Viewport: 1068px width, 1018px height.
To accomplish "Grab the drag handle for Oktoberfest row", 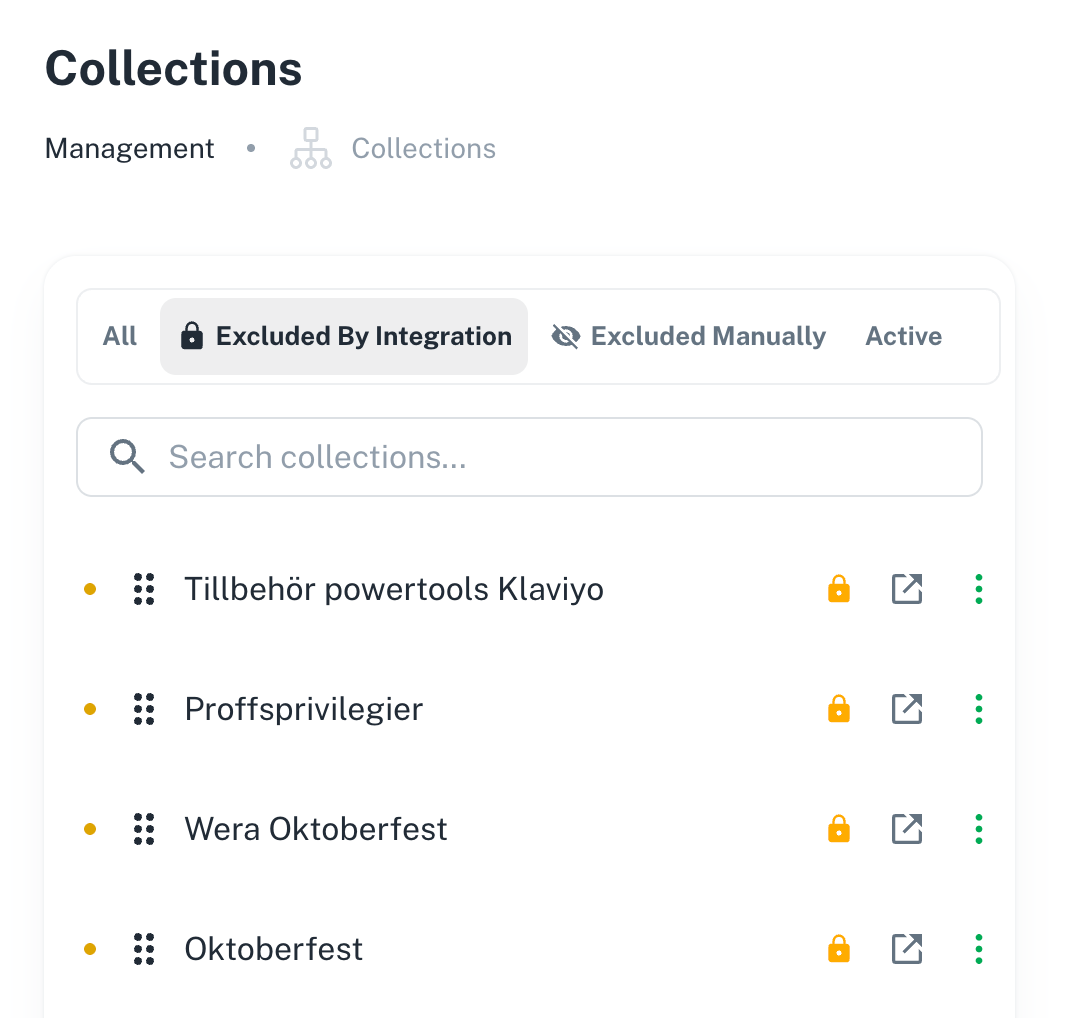I will (x=144, y=949).
